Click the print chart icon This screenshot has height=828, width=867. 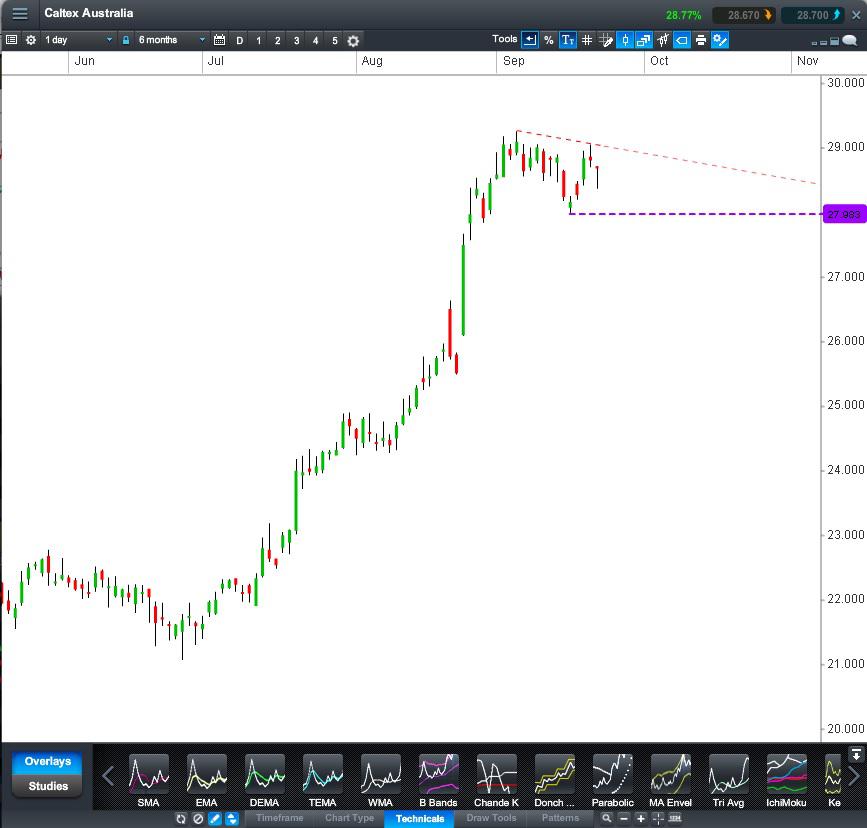(701, 40)
